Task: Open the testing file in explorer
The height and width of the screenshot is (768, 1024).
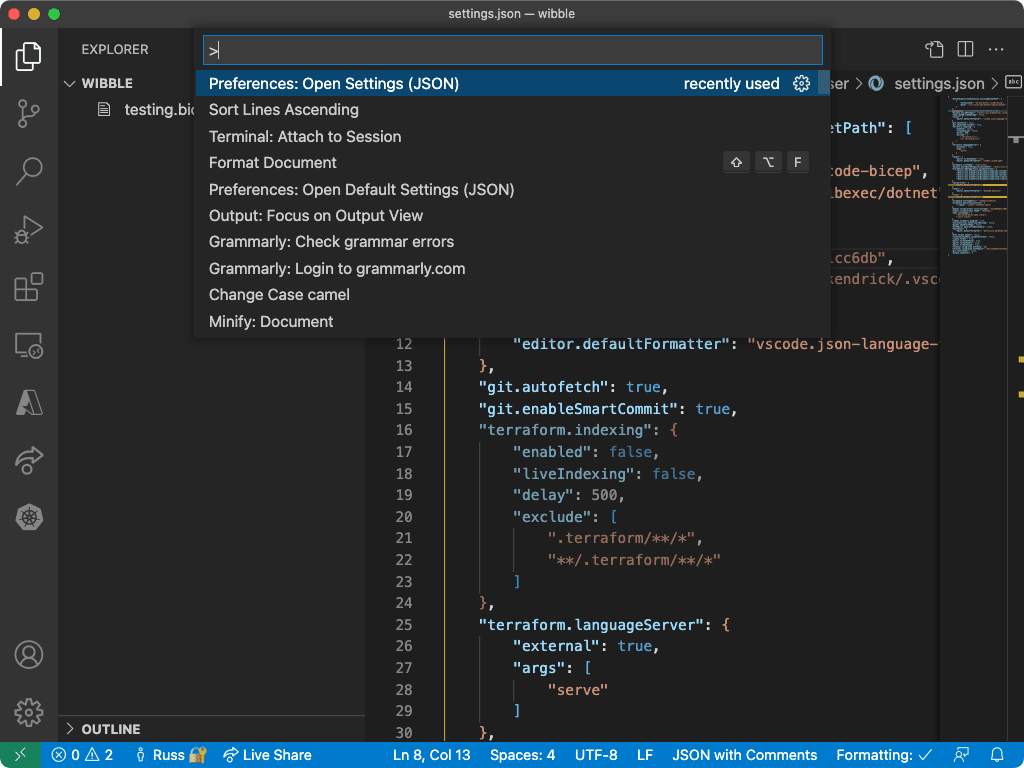Action: pyautogui.click(x=146, y=110)
